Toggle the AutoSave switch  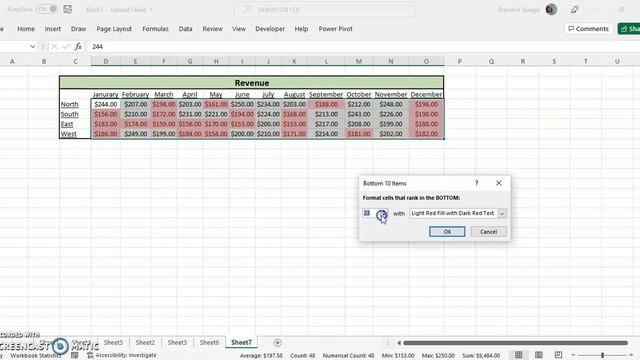tap(46, 9)
